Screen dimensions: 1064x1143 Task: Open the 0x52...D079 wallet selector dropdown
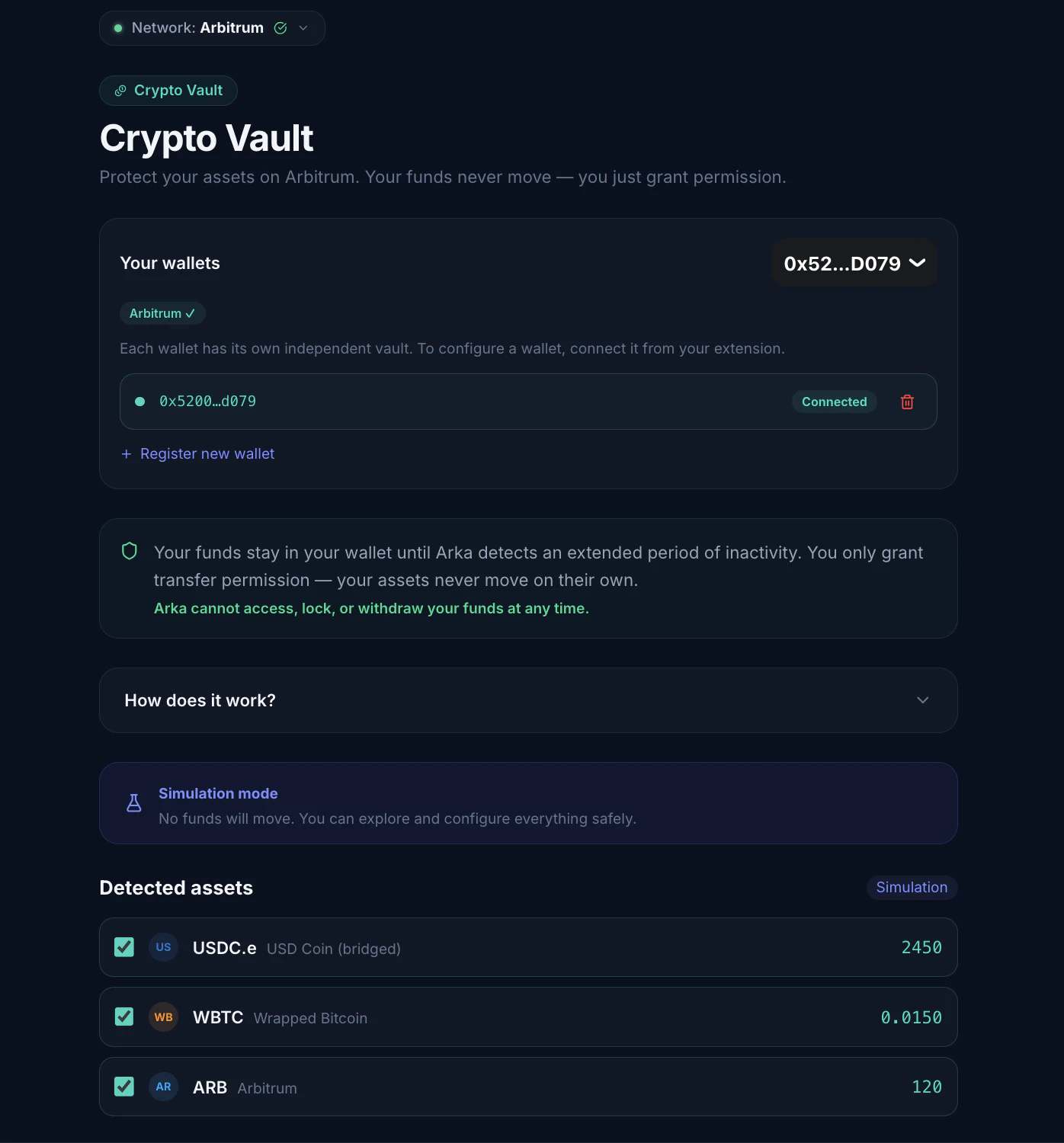(854, 264)
